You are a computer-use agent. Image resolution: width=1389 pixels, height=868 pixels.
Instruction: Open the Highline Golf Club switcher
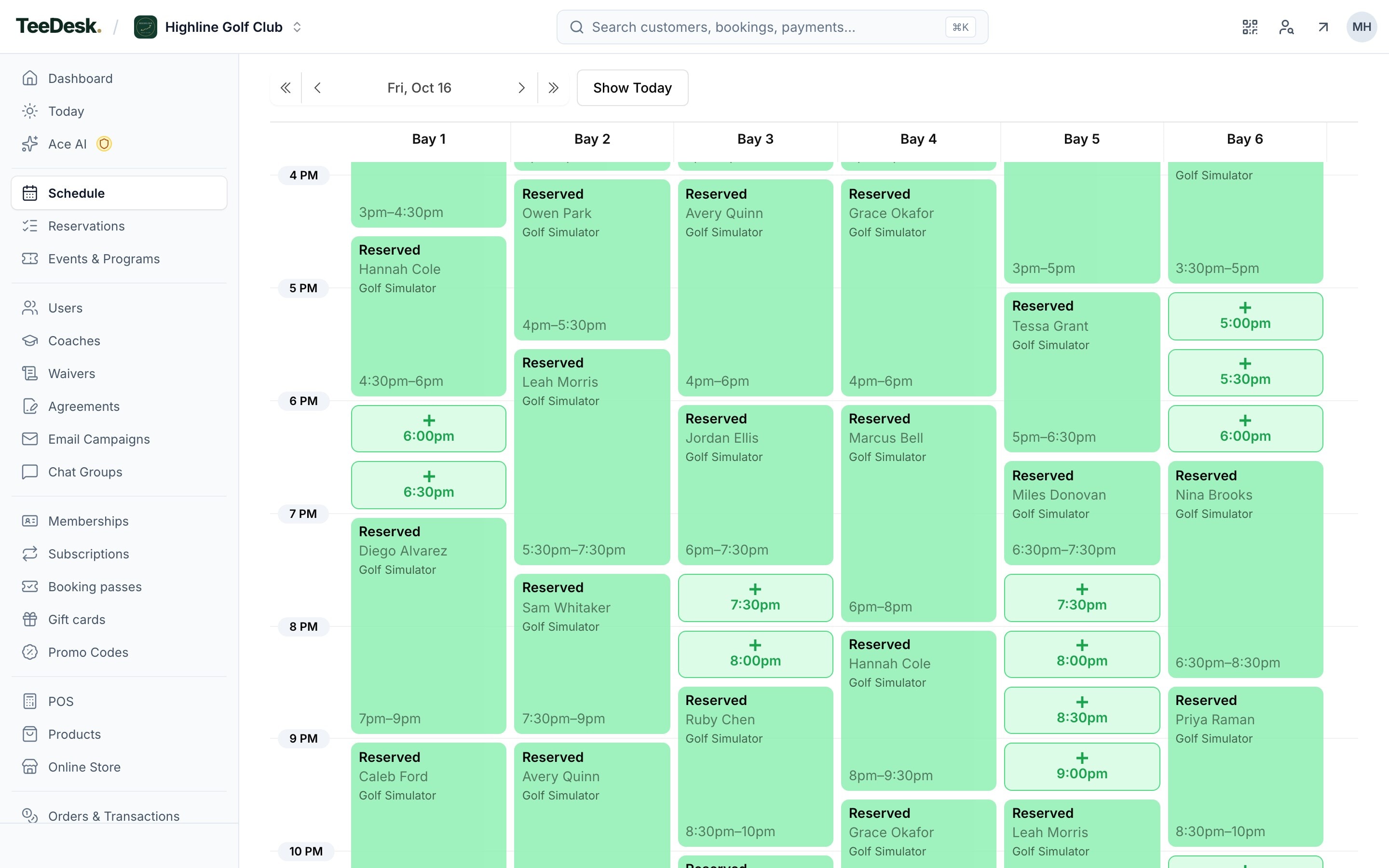point(218,27)
